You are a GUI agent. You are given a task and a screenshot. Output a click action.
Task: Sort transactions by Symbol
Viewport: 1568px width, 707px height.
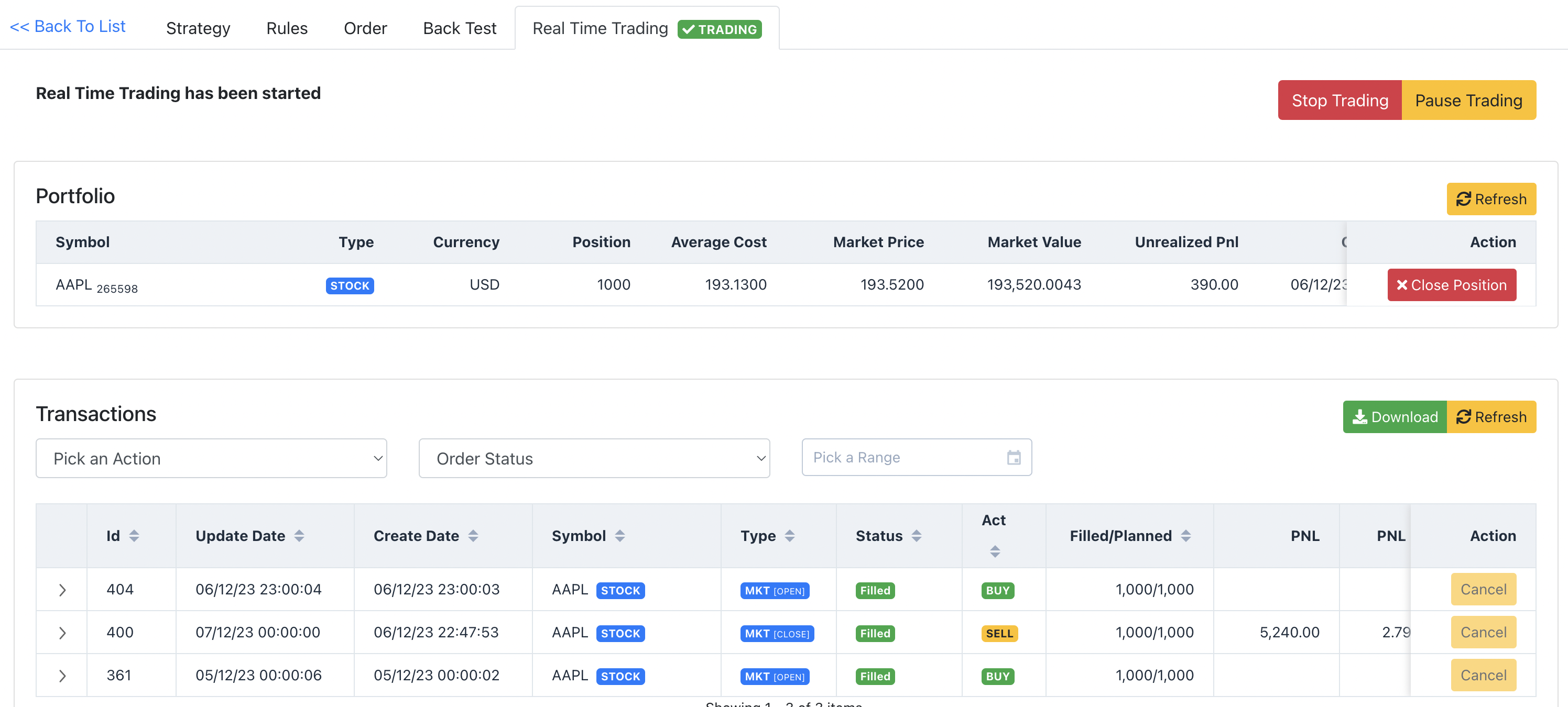pyautogui.click(x=620, y=535)
